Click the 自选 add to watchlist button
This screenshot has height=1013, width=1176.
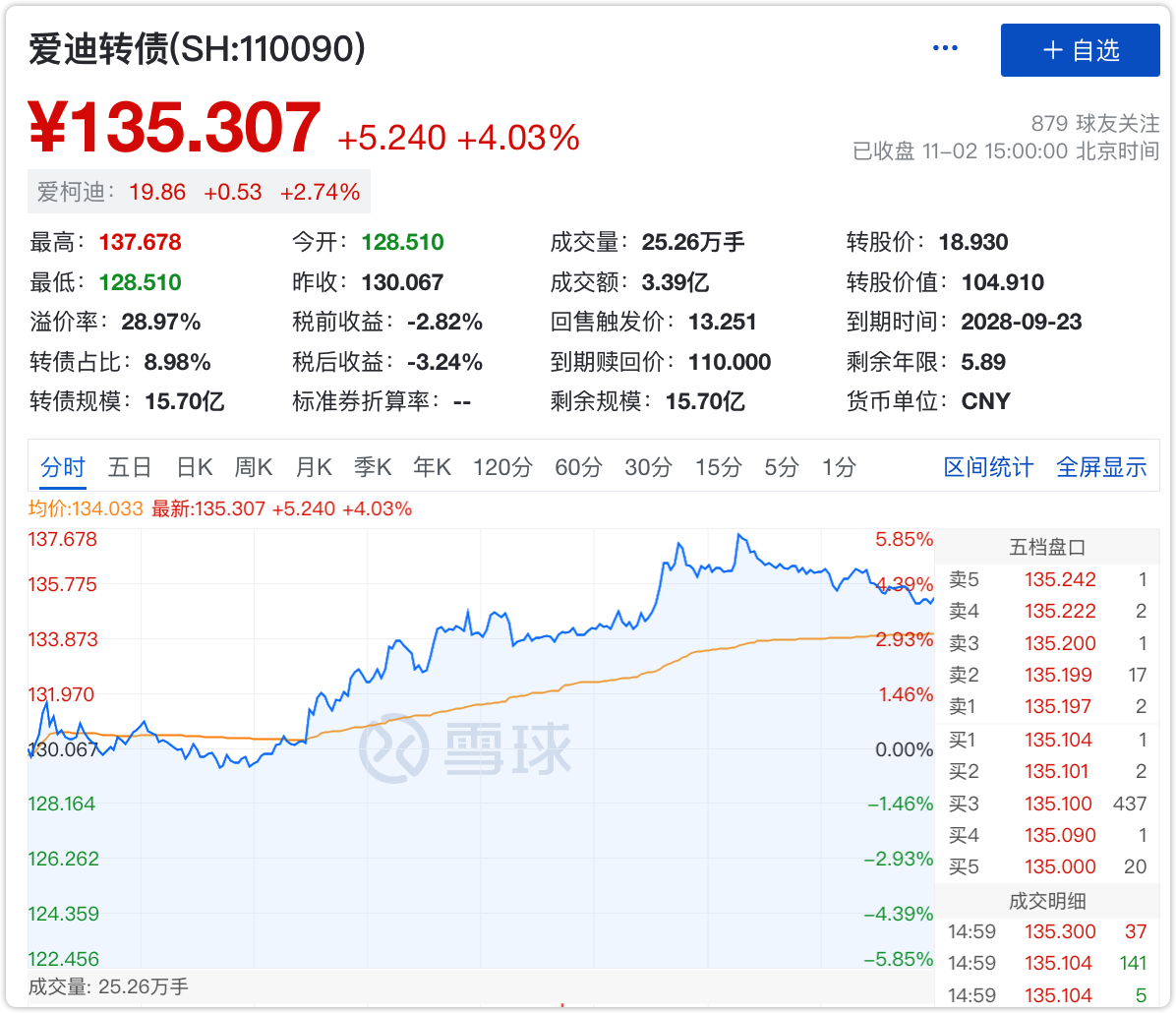(x=1080, y=50)
